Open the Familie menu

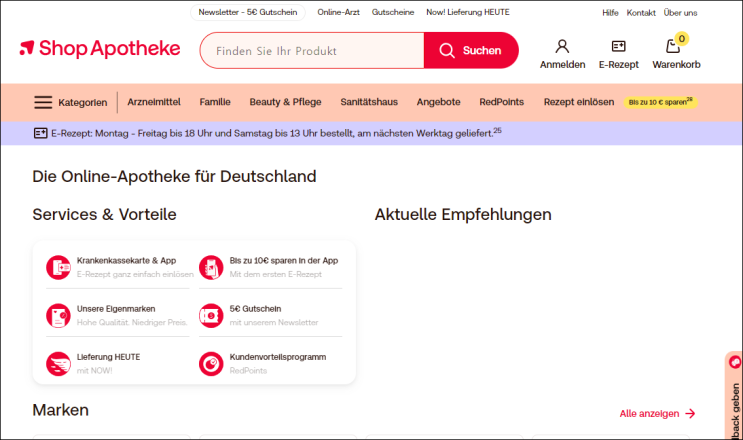(215, 102)
